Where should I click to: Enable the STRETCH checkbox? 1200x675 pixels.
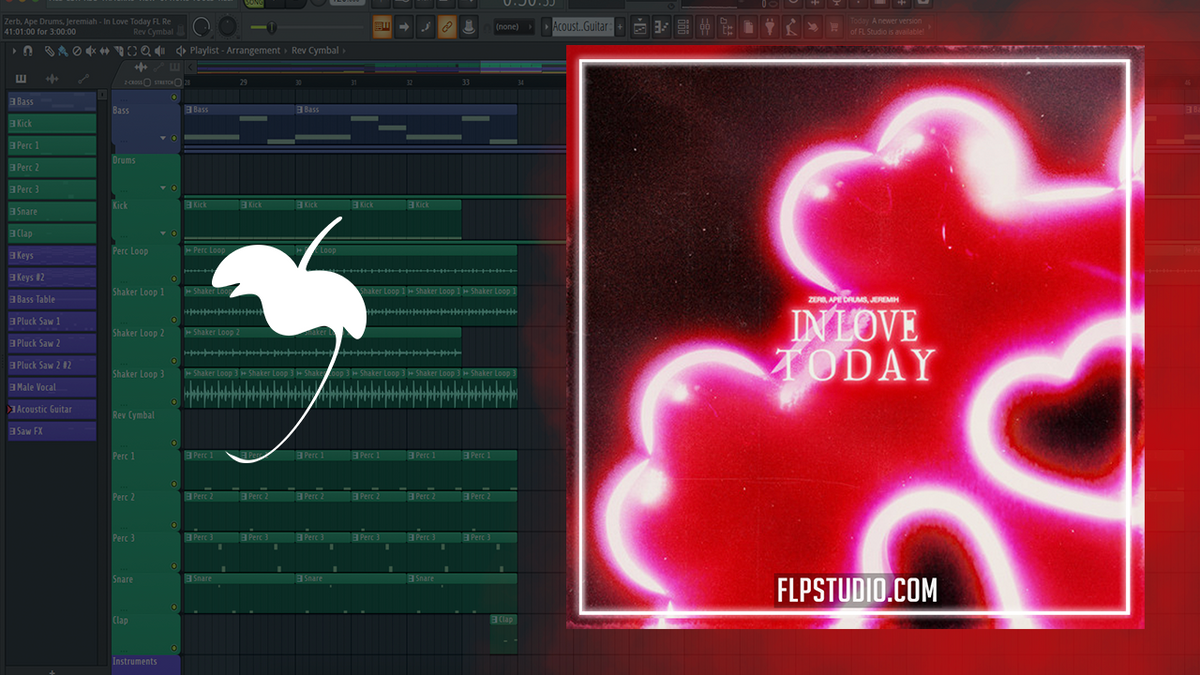click(177, 82)
